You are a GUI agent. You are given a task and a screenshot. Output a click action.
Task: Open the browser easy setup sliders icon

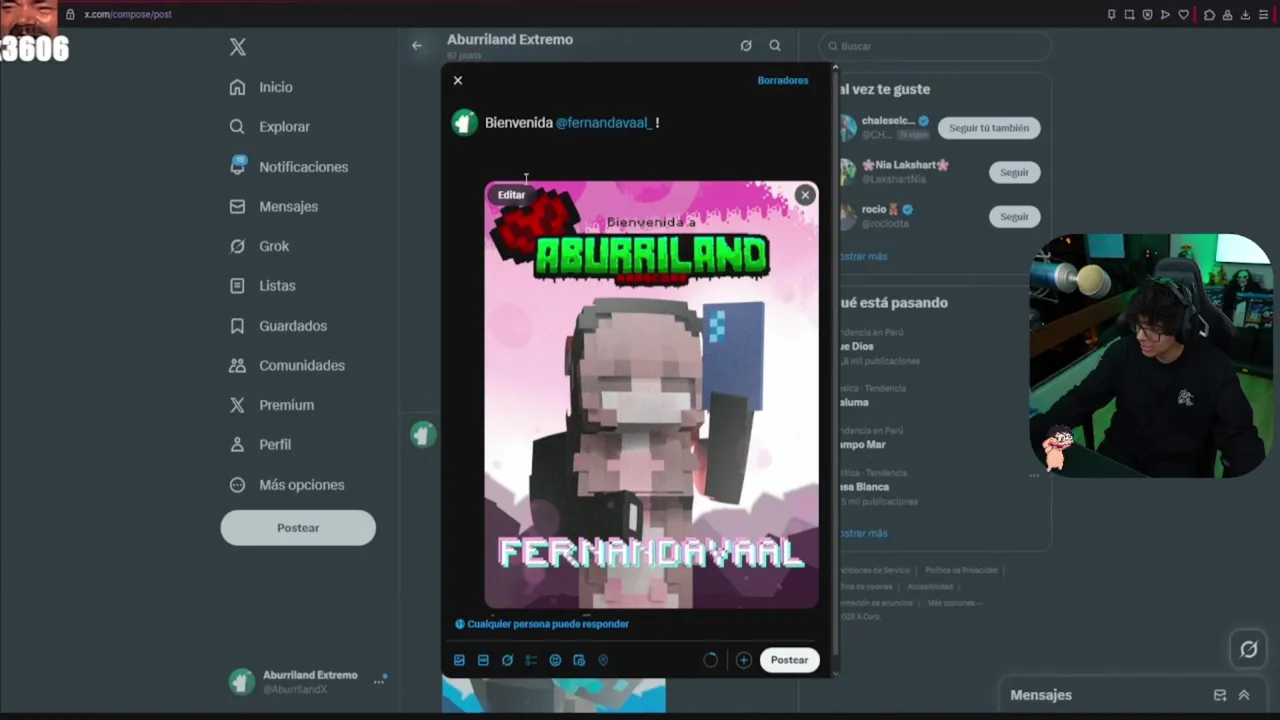[x=1263, y=14]
